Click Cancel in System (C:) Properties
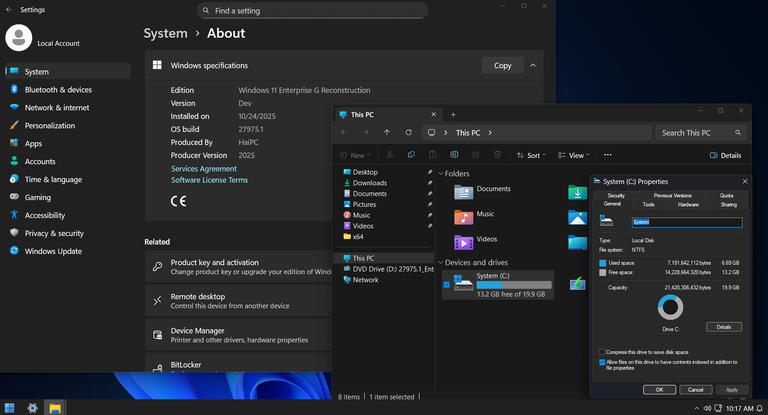 click(696, 390)
